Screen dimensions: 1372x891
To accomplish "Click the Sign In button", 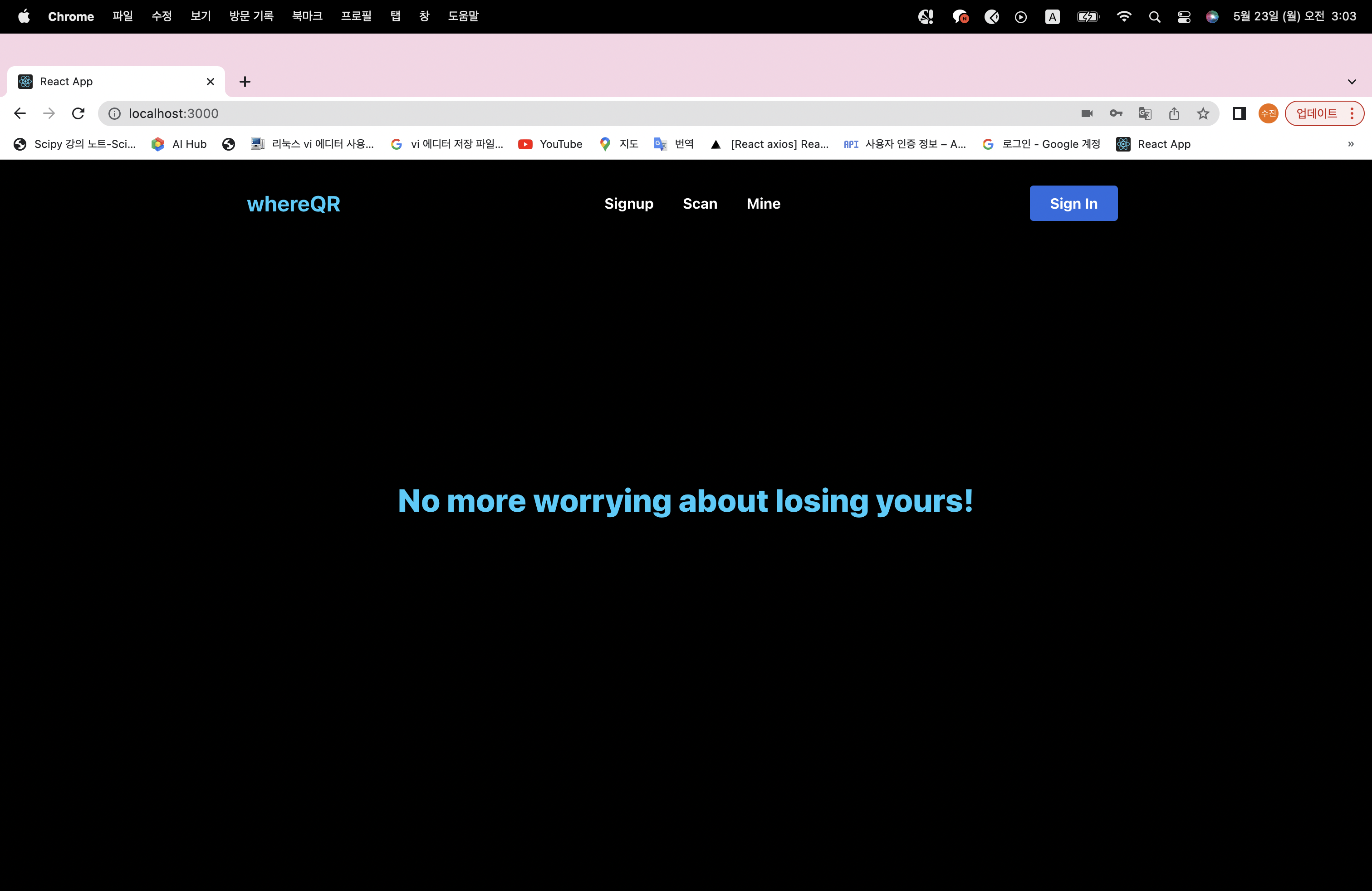I will 1073,203.
